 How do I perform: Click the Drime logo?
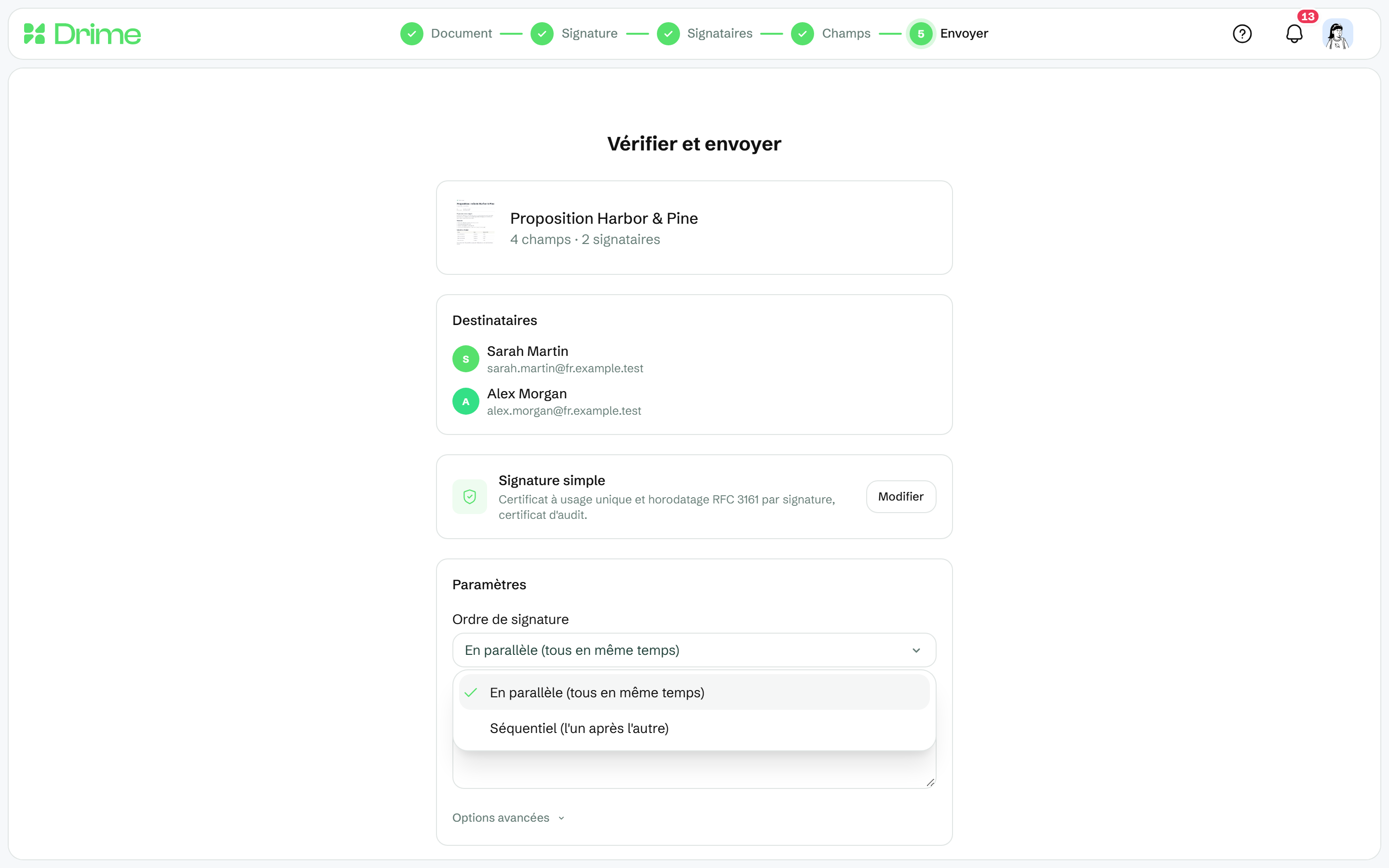(82, 34)
